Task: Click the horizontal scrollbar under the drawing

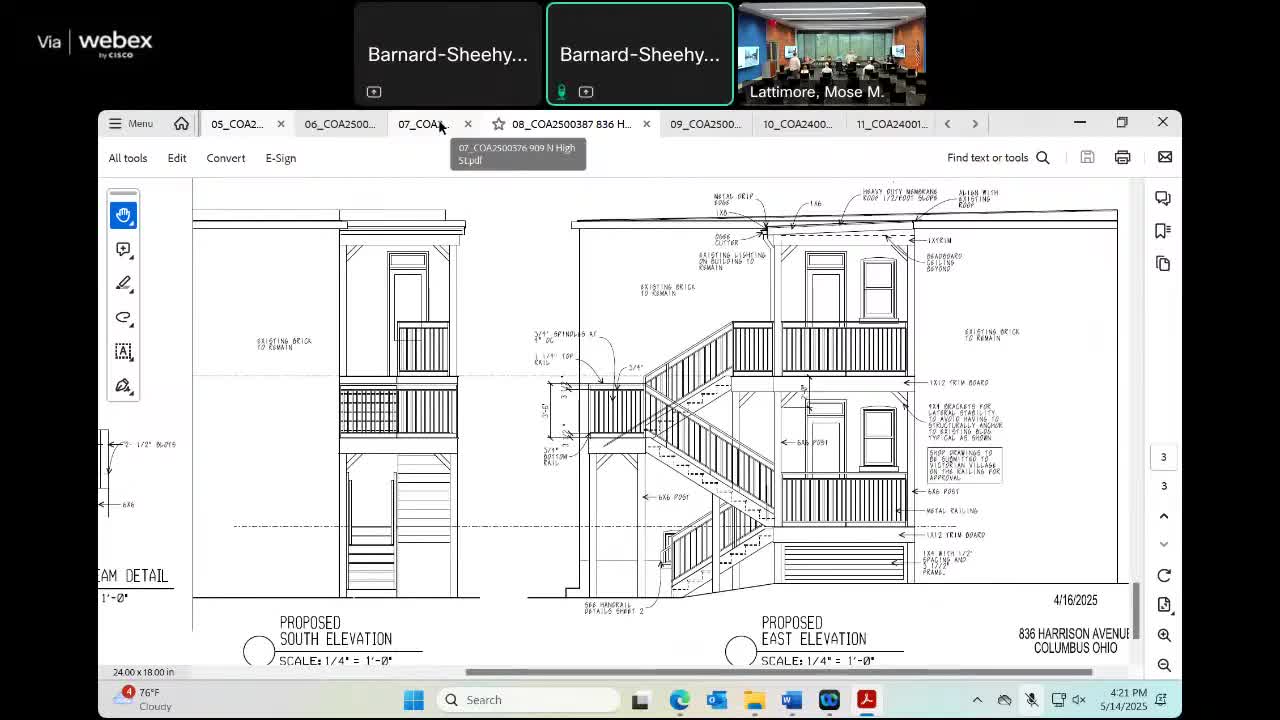Action: point(780,672)
